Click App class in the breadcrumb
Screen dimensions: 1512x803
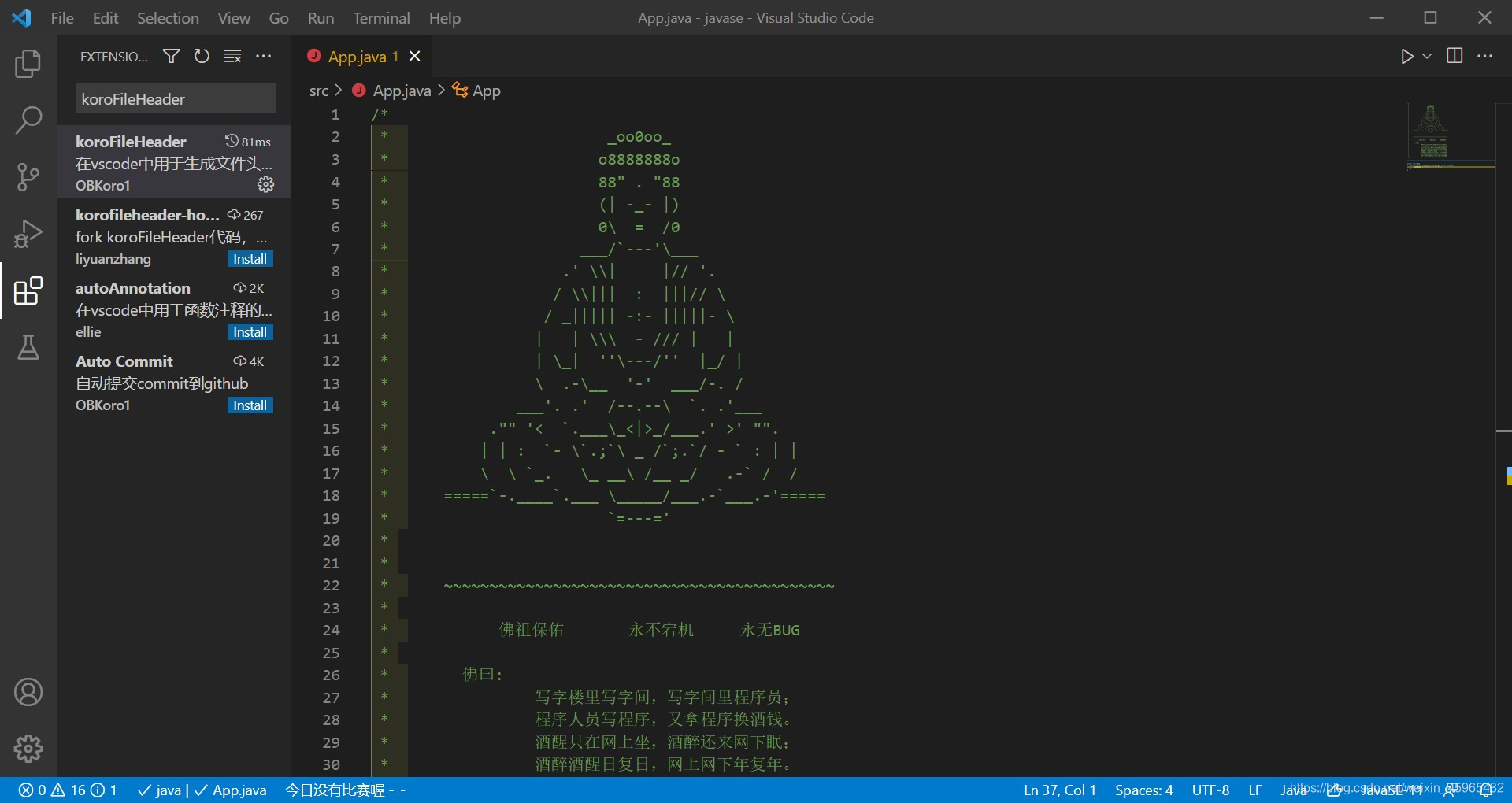click(x=486, y=91)
